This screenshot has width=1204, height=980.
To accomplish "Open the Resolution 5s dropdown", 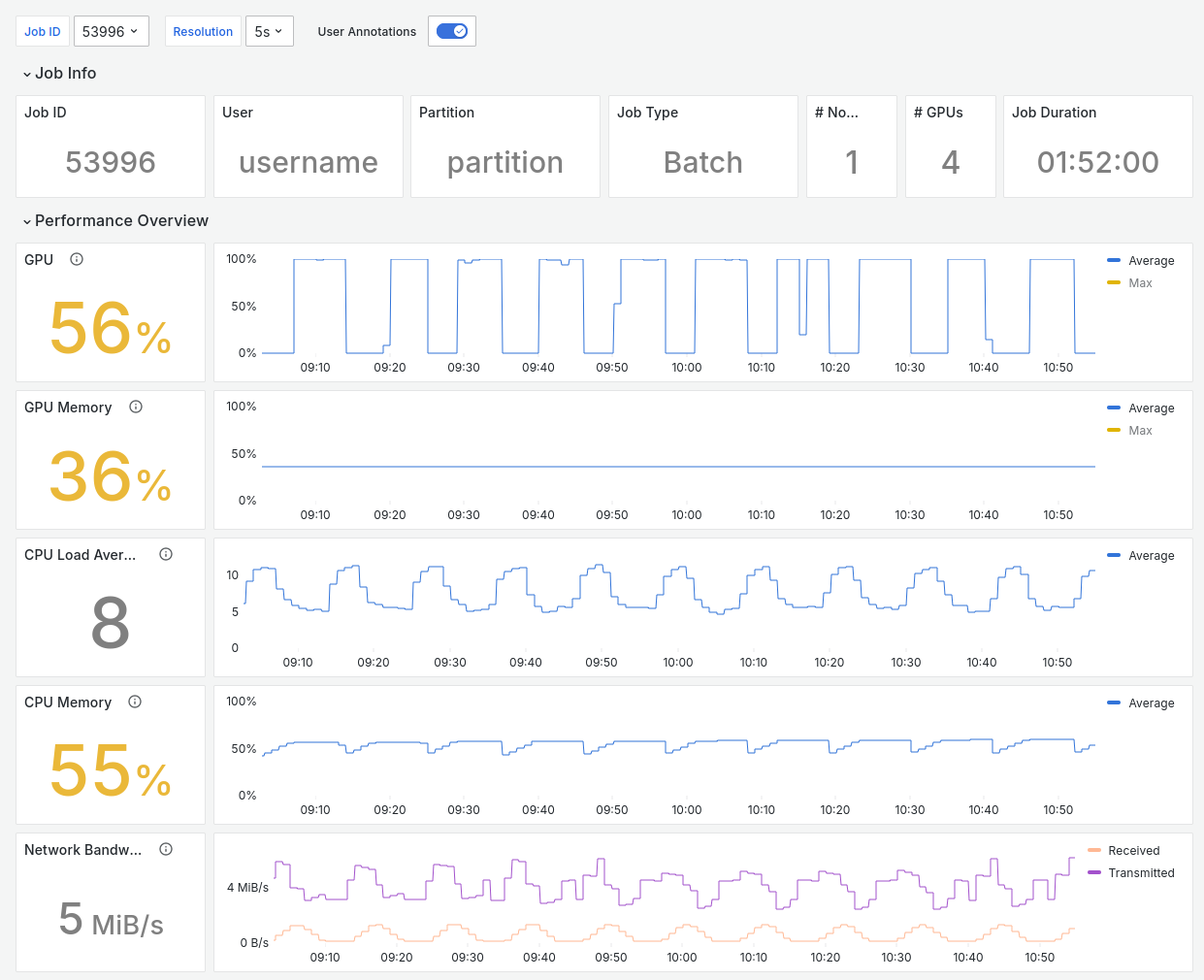I will point(270,31).
